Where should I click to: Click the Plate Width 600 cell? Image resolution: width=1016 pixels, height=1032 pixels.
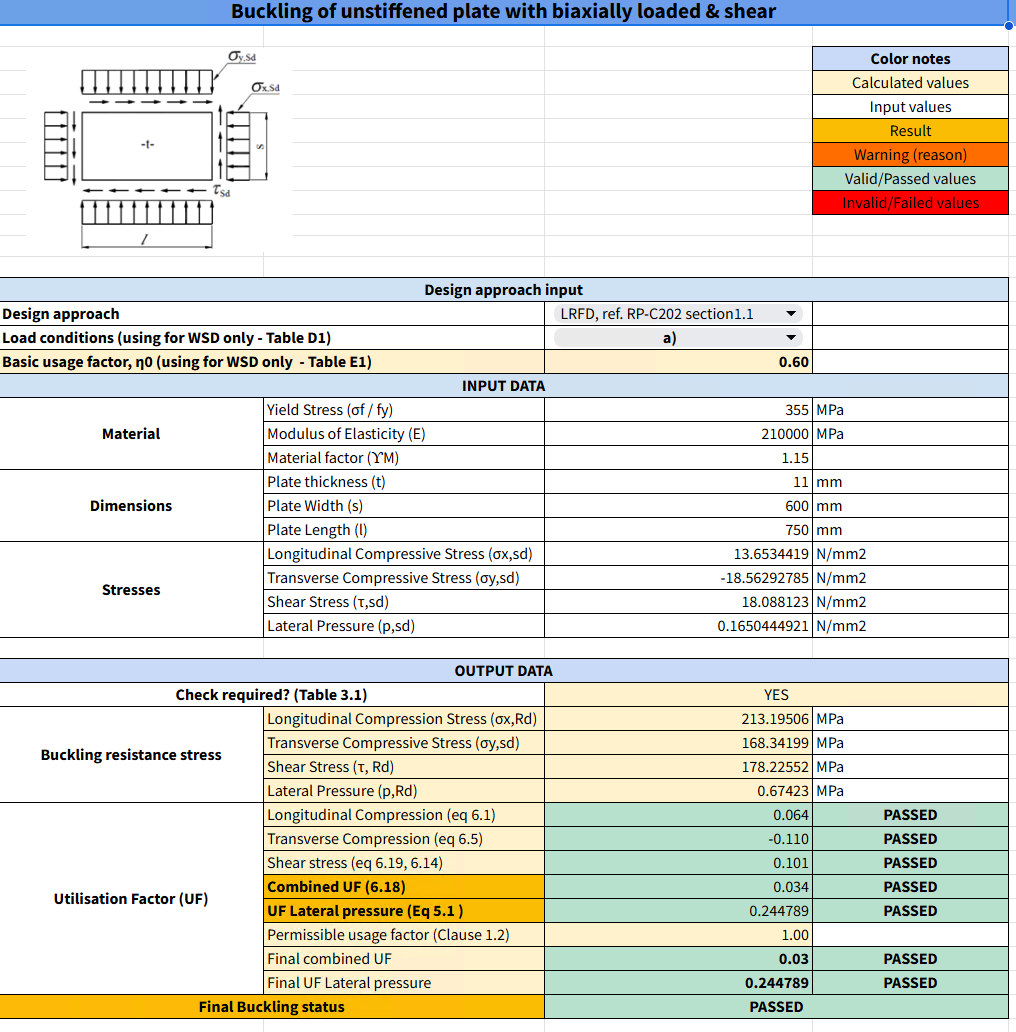point(677,505)
